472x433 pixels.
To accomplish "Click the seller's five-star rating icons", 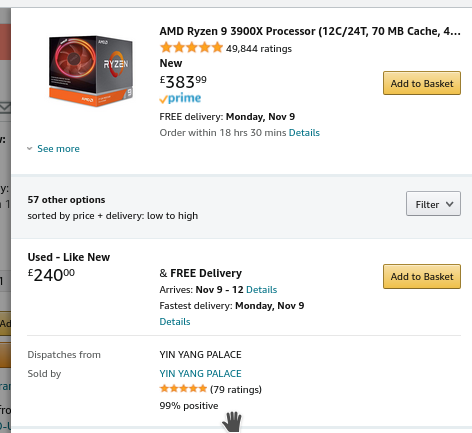I will click(x=183, y=389).
